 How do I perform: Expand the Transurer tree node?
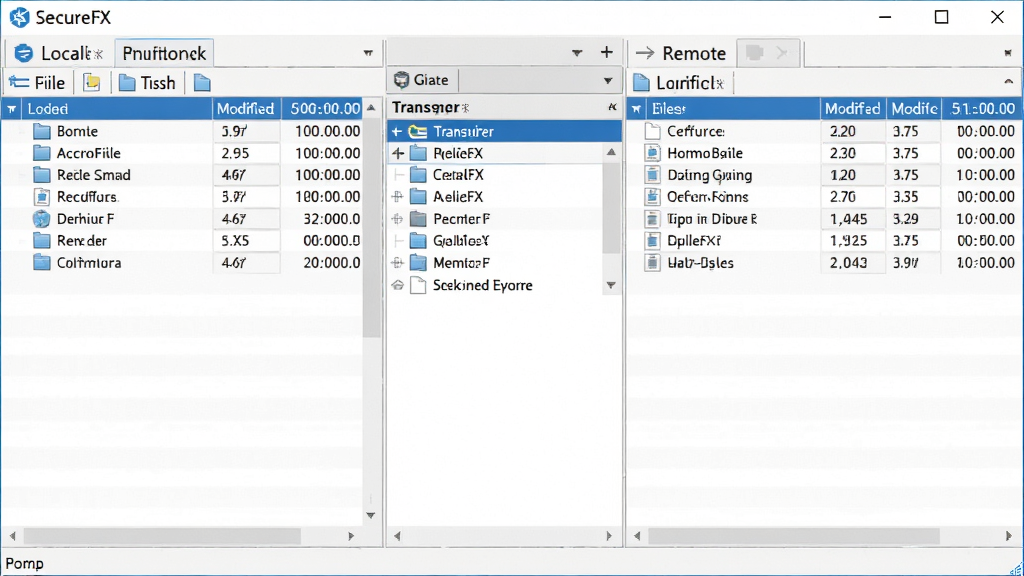[x=396, y=131]
